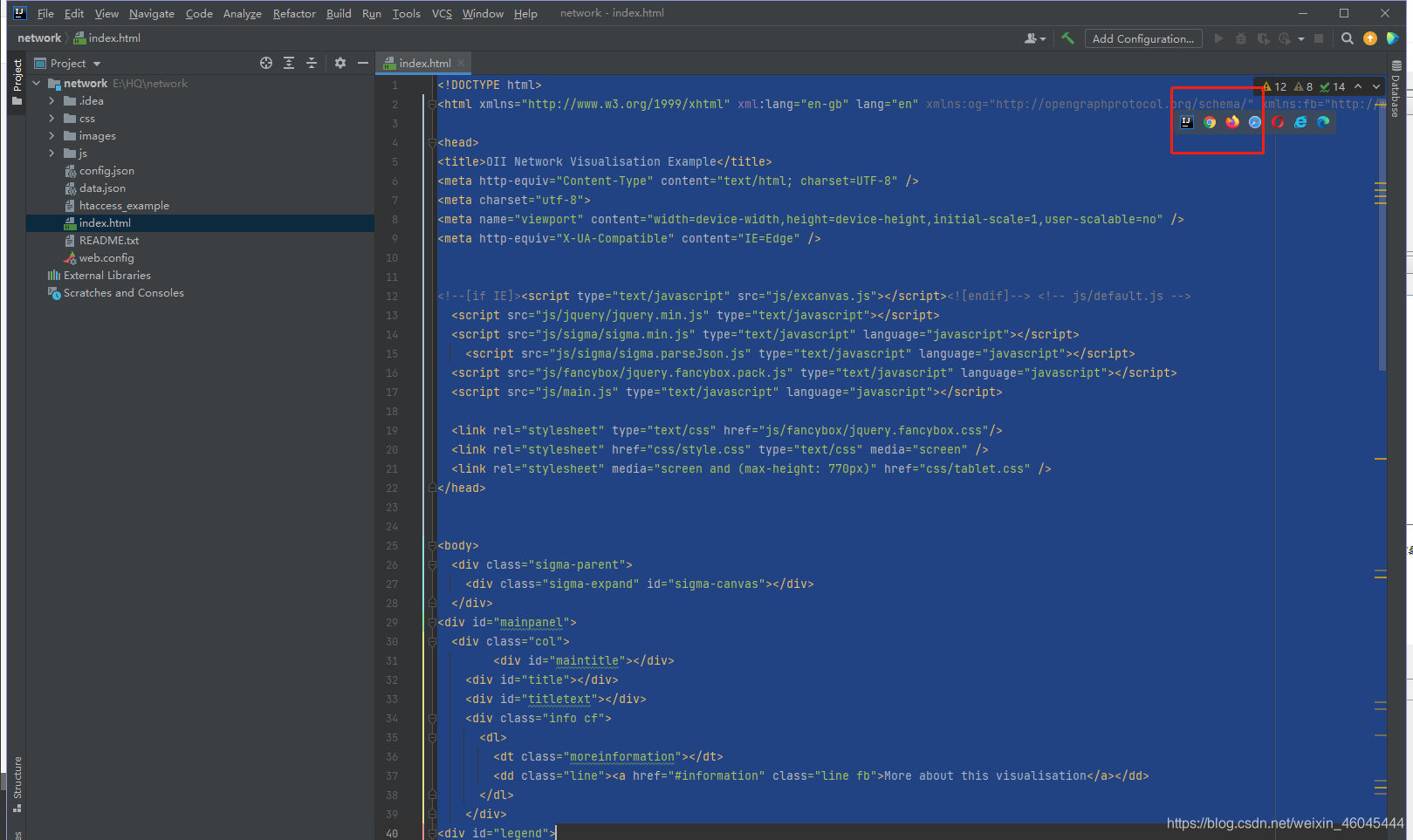
Task: Click the 8 weak warnings indicator
Action: 1303,86
